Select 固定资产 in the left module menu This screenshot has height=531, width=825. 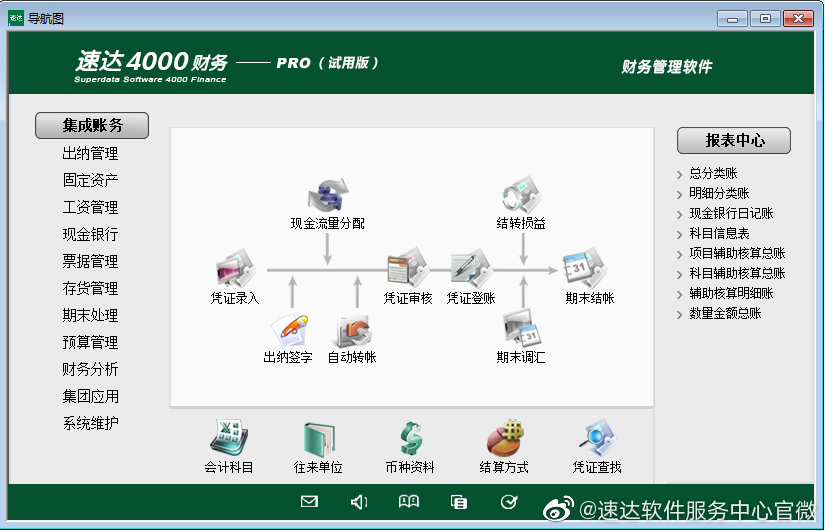click(90, 180)
